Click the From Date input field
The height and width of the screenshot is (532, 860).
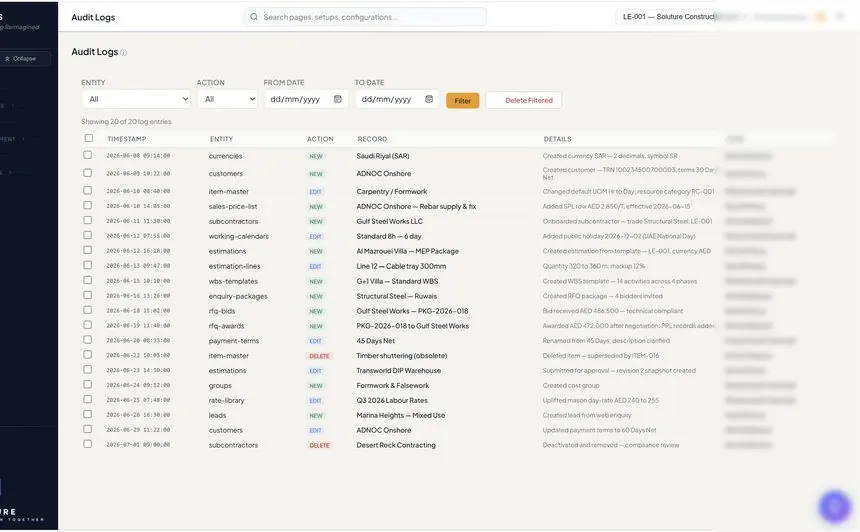306,99
